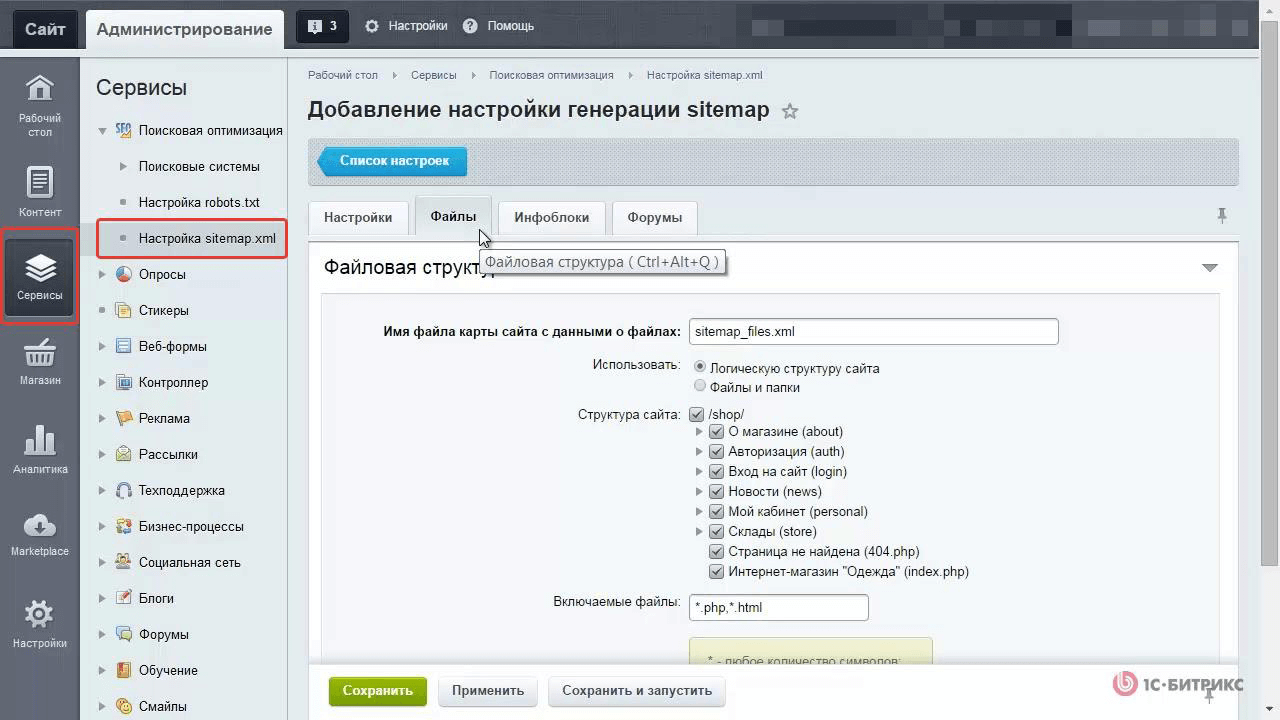Image resolution: width=1280 pixels, height=720 pixels.
Task: Select the Файлы и папки radio option
Action: 700,385
